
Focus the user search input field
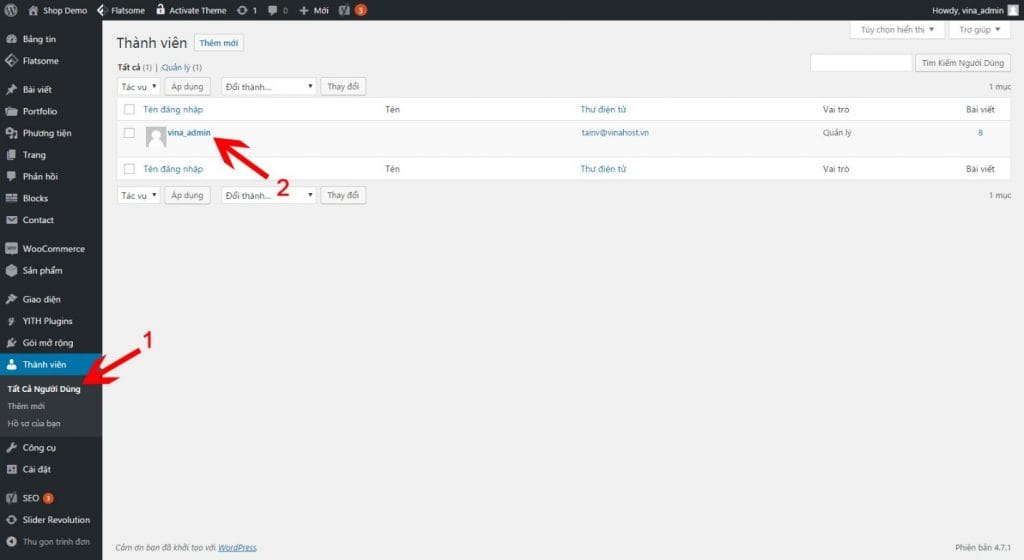click(861, 63)
